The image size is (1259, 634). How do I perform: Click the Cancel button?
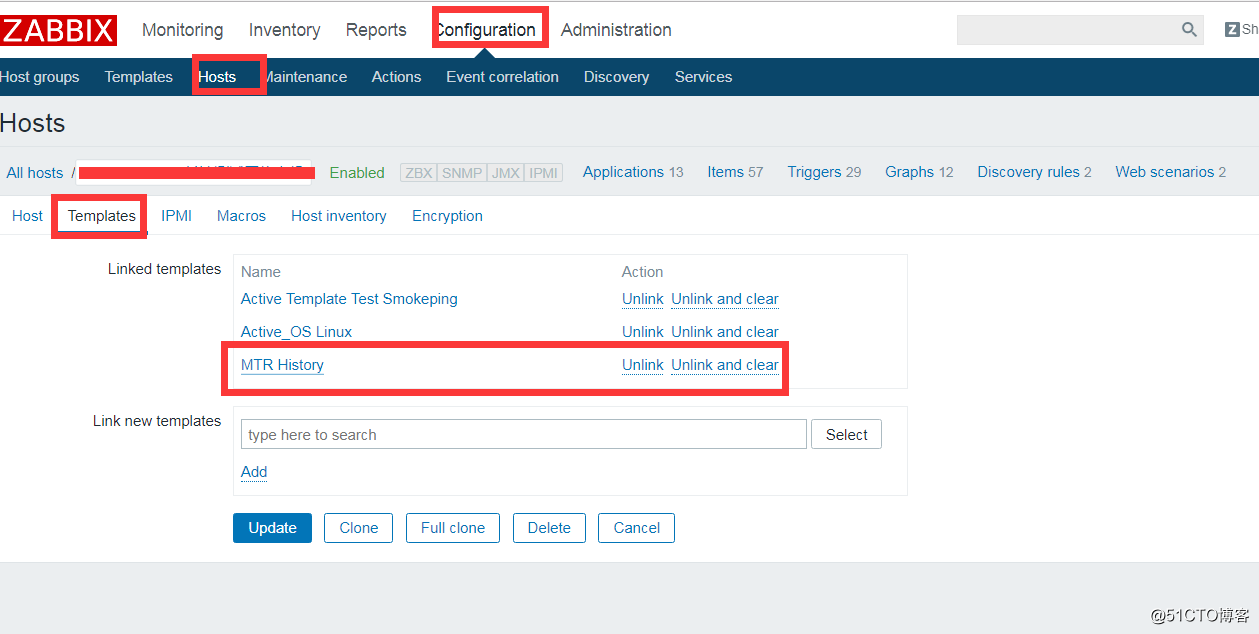636,528
